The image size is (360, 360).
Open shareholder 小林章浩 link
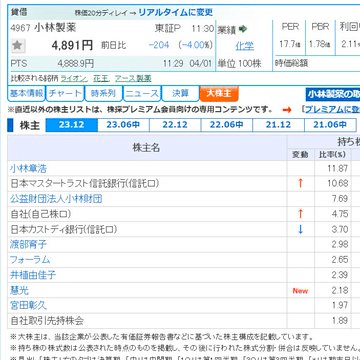click(29, 168)
